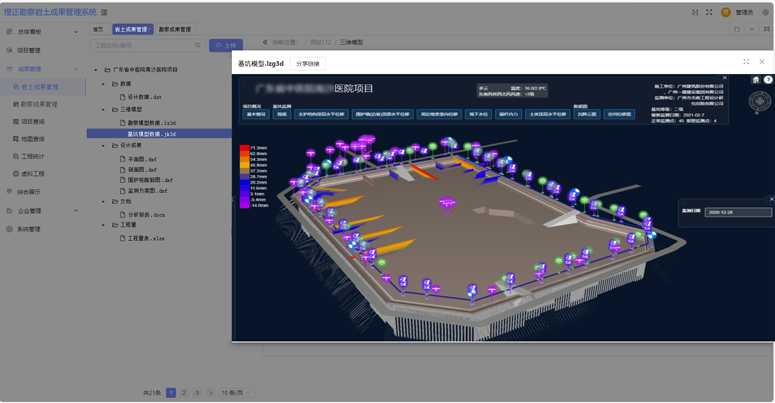This screenshot has width=775, height=403.
Task: Click the 上传 upload button
Action: [226, 45]
